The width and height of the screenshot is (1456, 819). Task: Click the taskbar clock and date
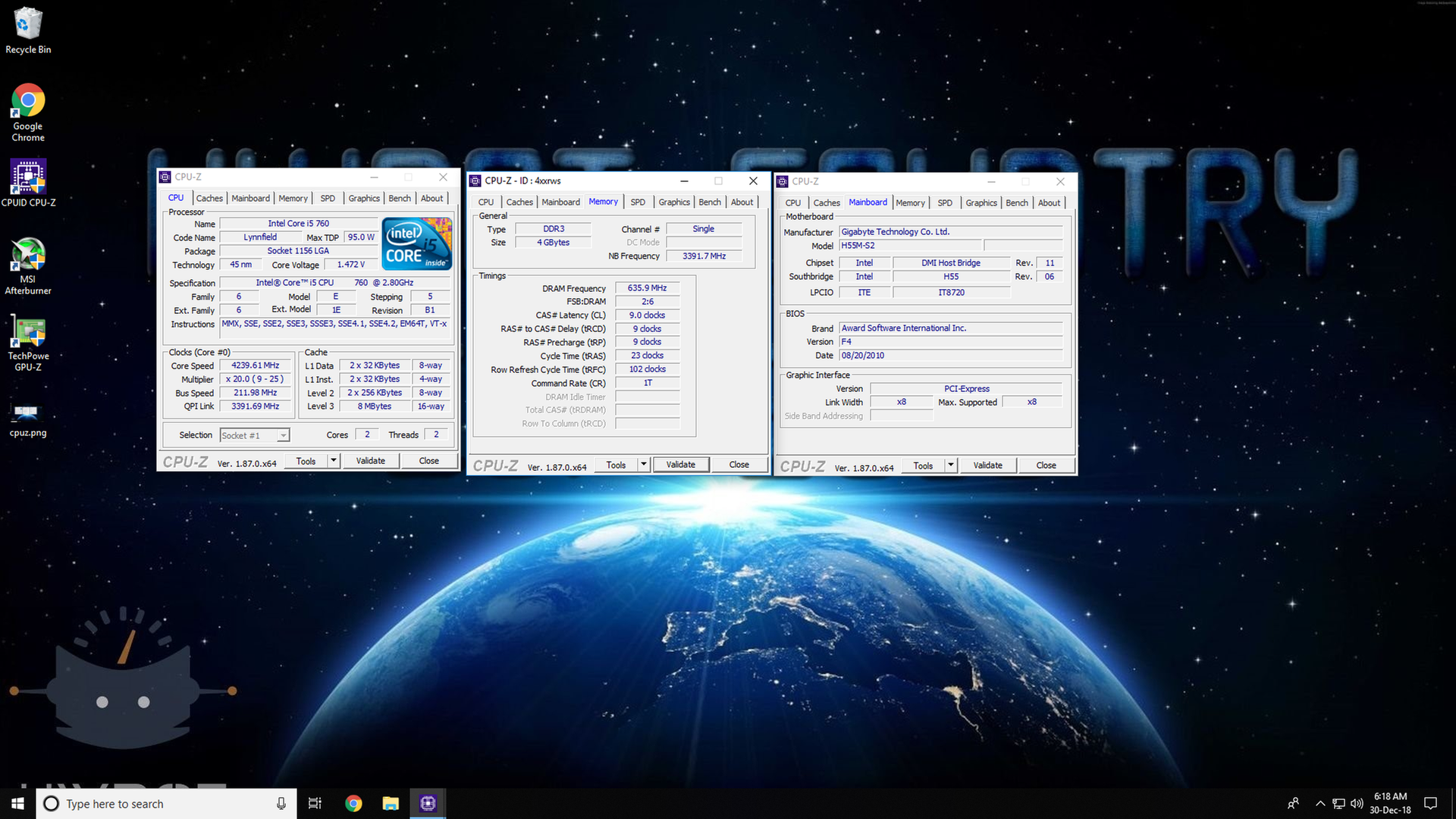pyautogui.click(x=1390, y=803)
